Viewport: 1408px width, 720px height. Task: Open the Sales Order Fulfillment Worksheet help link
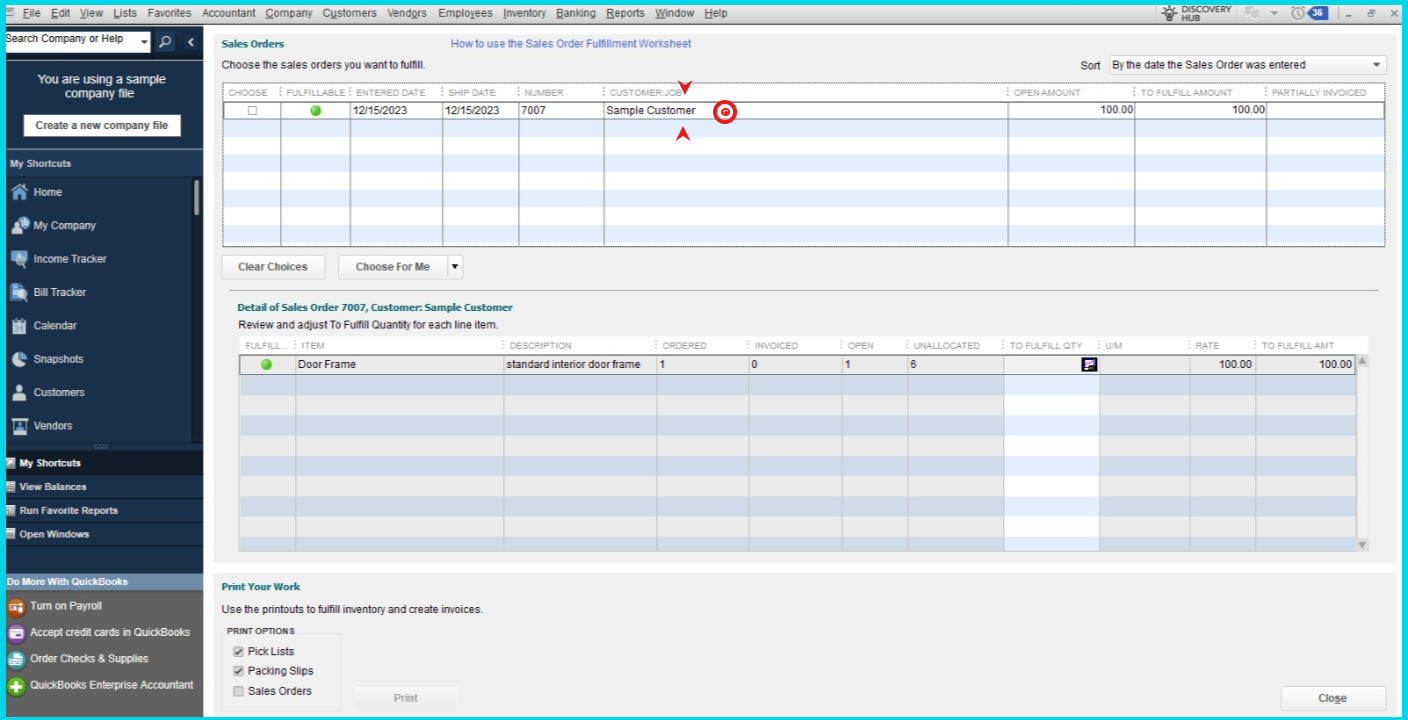(x=570, y=44)
